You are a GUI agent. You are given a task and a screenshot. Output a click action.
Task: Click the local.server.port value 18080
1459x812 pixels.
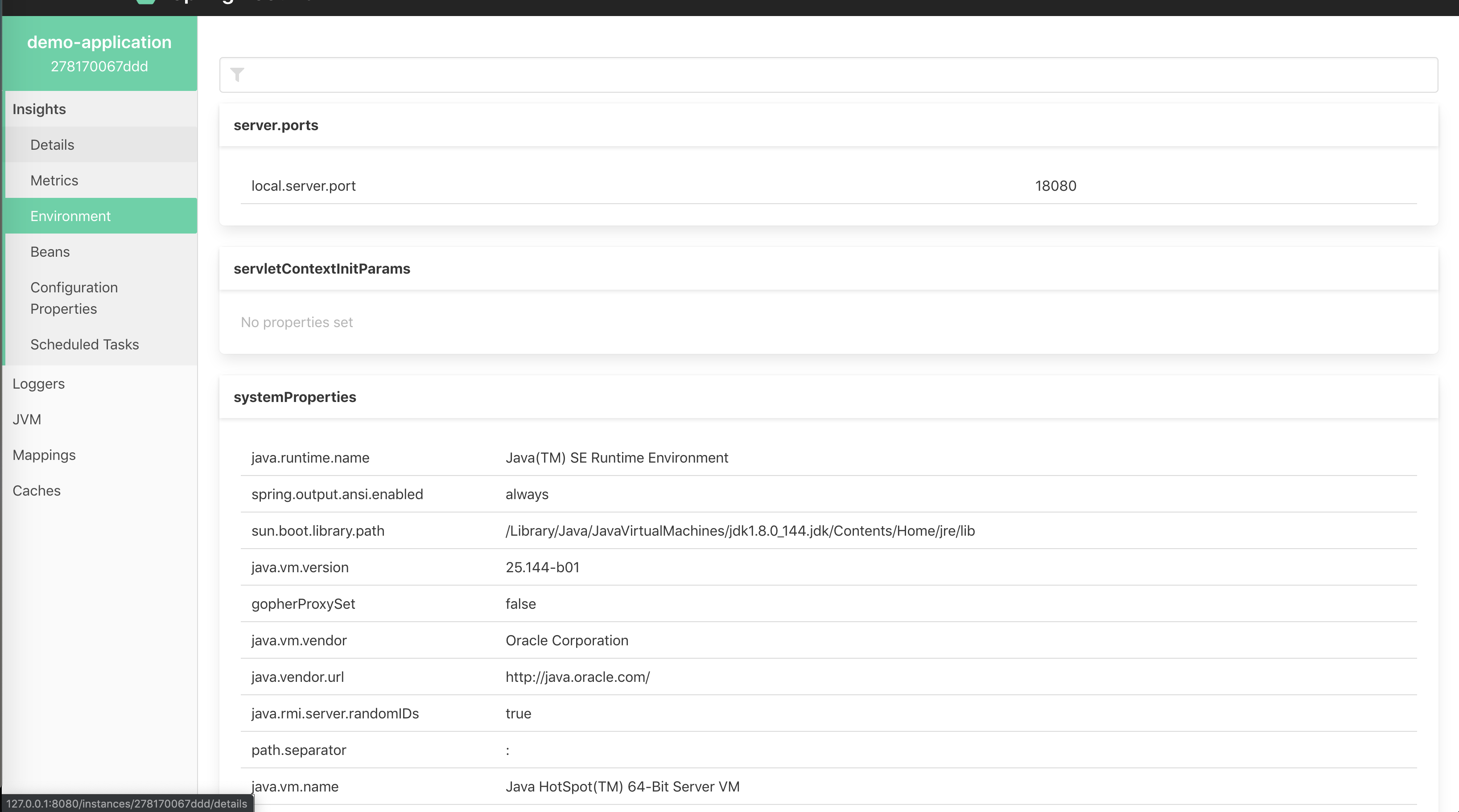click(x=1055, y=186)
